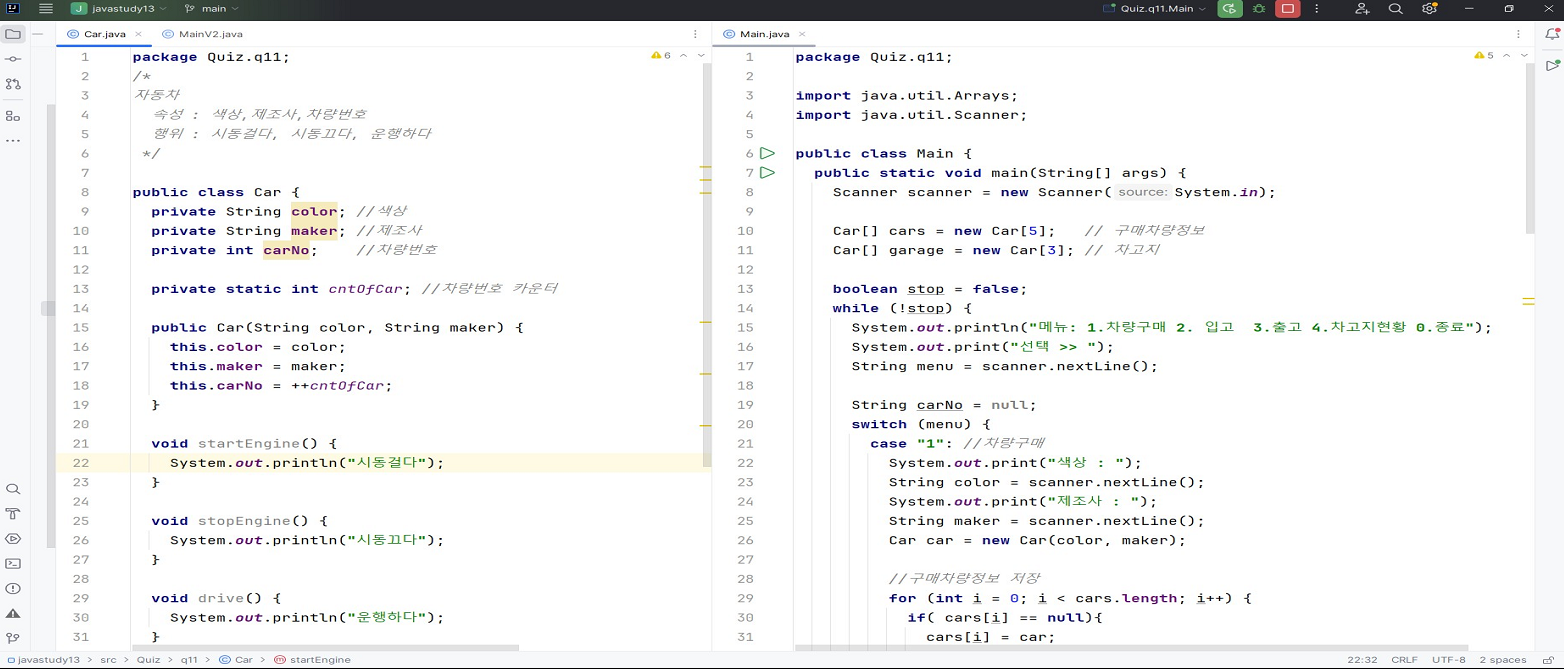Click Quiz in the breadcrumb bar

[148, 660]
